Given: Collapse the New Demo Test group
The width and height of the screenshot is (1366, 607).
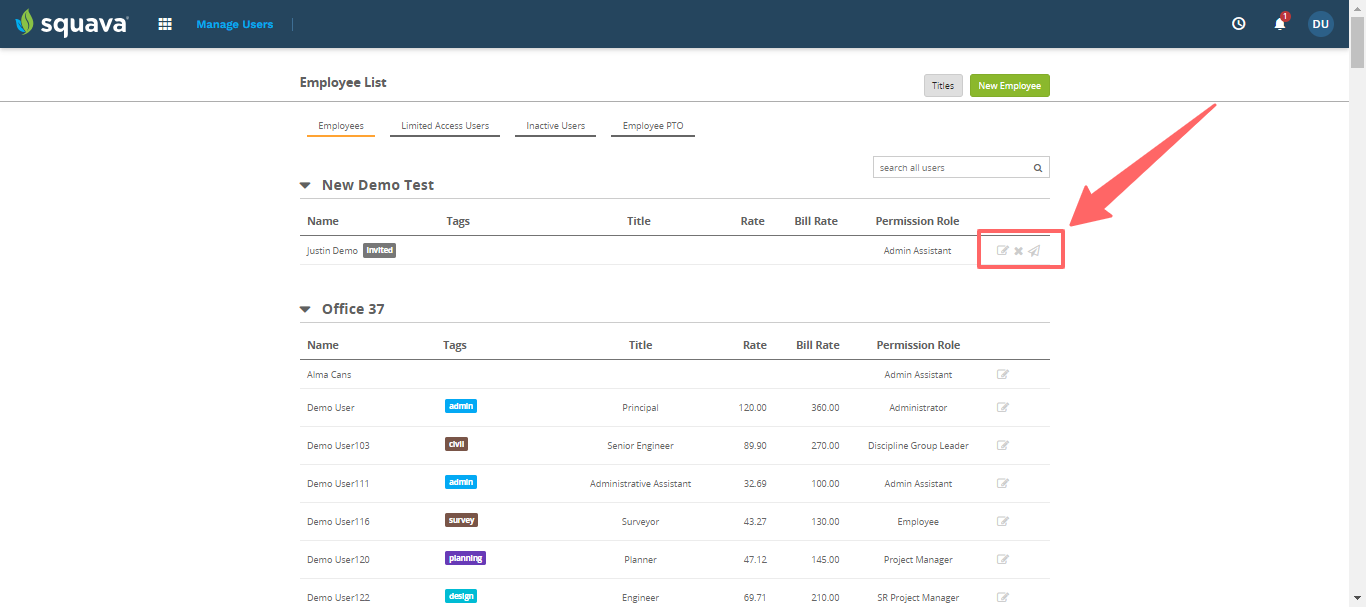Looking at the screenshot, I should (x=306, y=186).
